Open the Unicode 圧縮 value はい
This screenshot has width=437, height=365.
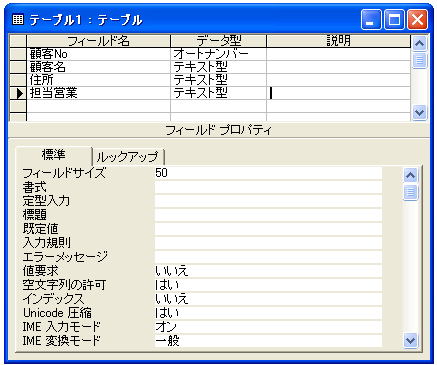coord(268,313)
